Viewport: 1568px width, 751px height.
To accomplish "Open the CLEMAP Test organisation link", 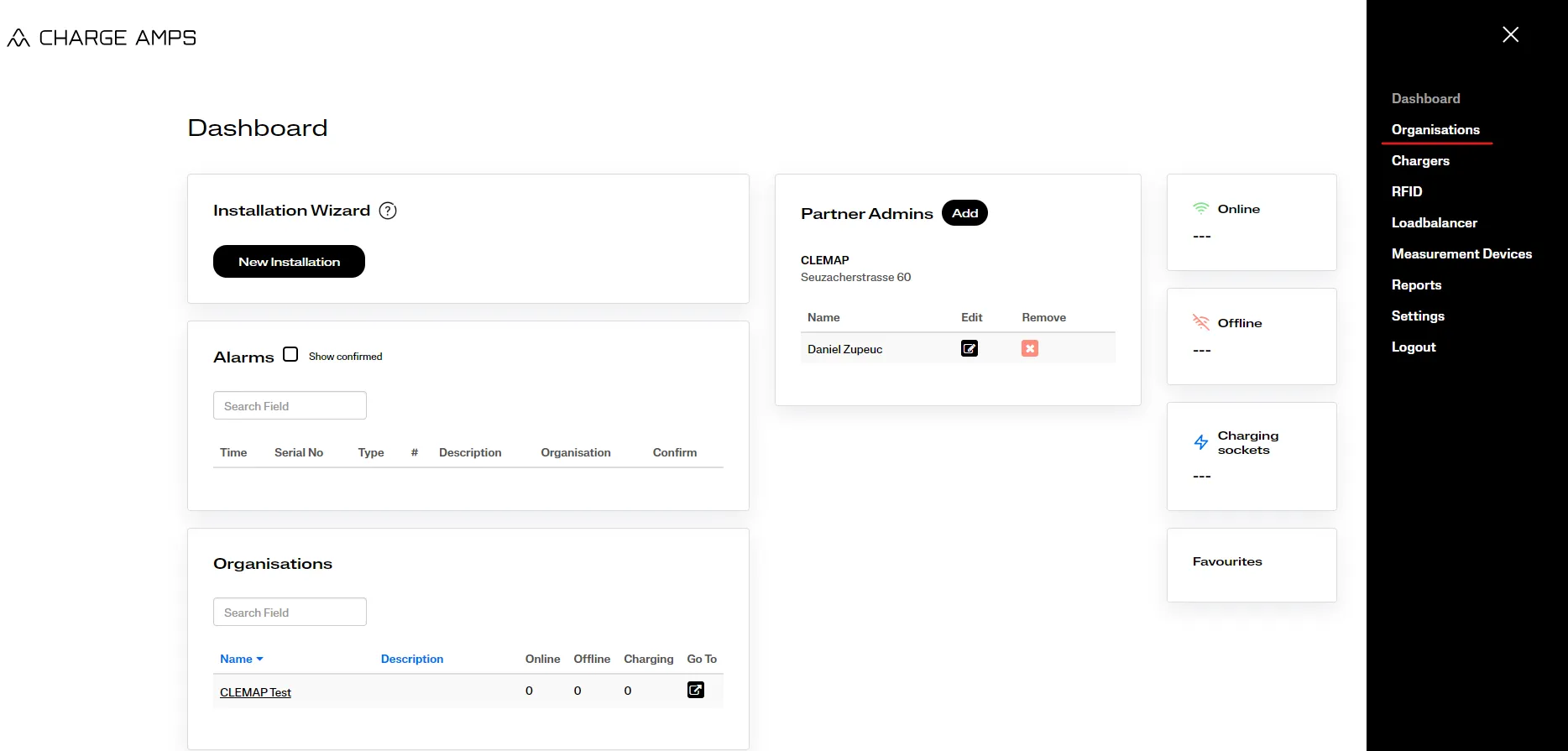I will pyautogui.click(x=255, y=692).
